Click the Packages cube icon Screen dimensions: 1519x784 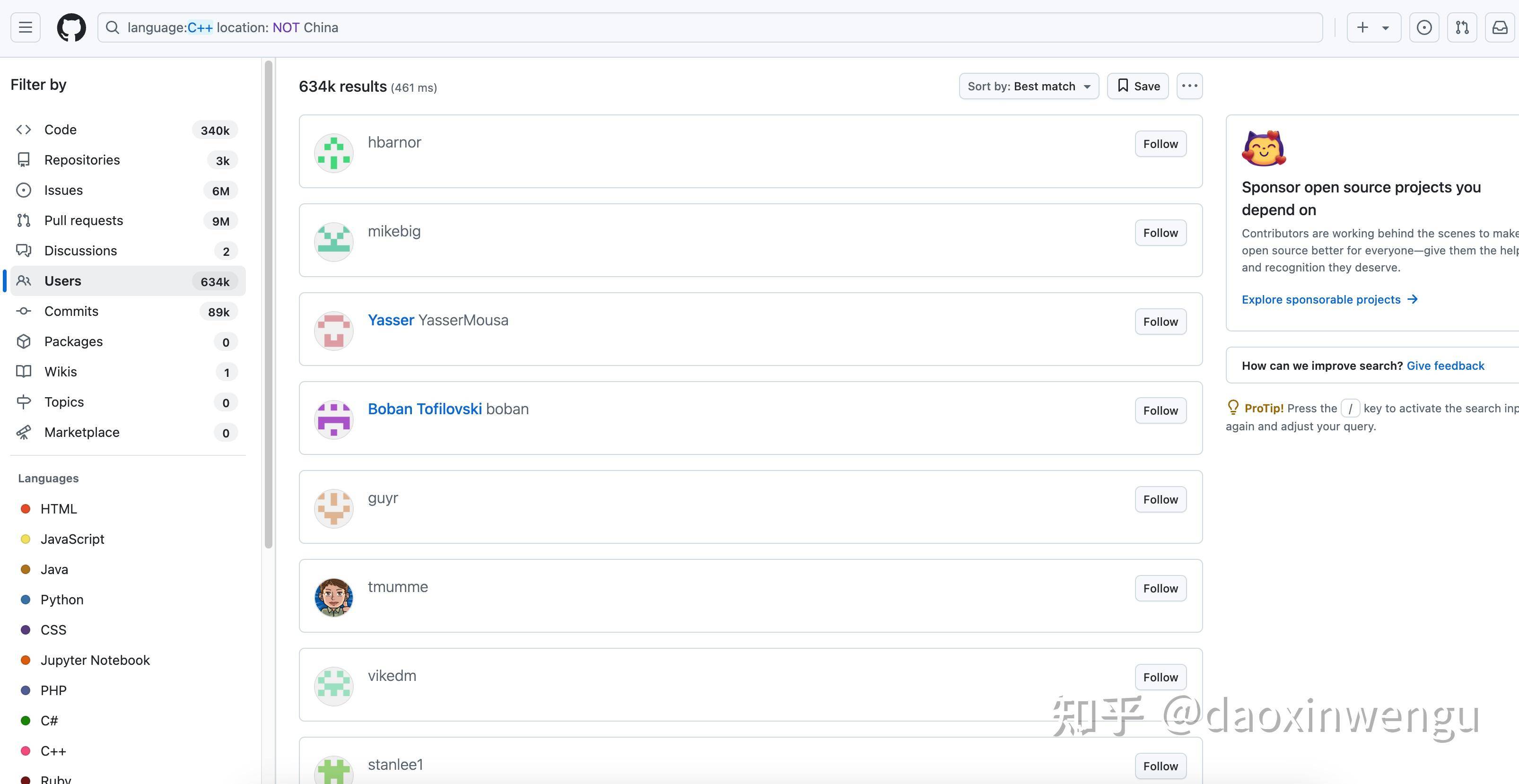click(24, 341)
